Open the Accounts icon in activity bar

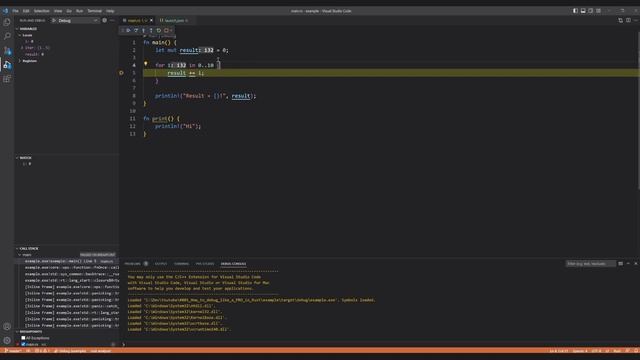point(7,326)
